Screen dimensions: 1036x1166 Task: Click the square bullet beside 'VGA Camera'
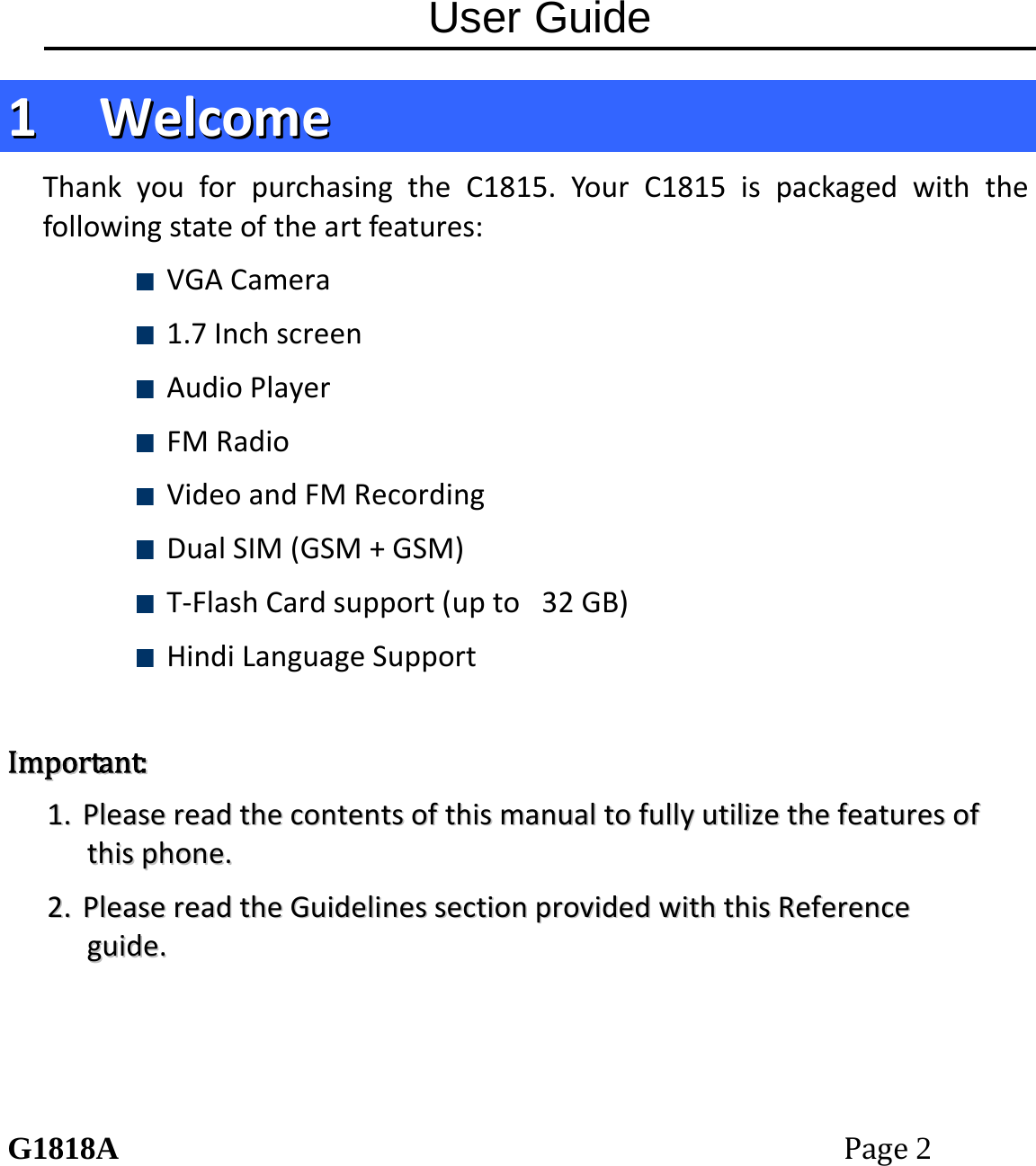[x=145, y=282]
